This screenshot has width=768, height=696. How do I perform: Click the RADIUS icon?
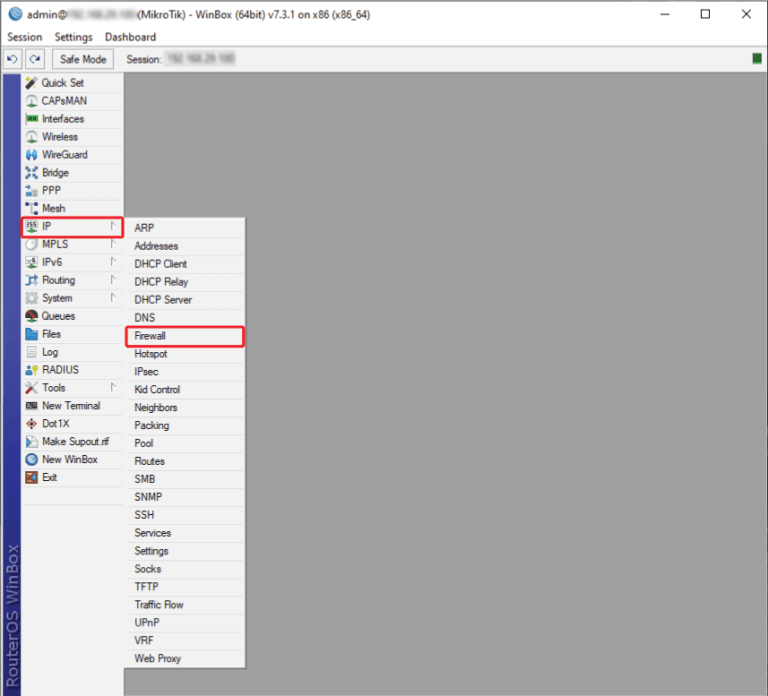click(x=31, y=370)
